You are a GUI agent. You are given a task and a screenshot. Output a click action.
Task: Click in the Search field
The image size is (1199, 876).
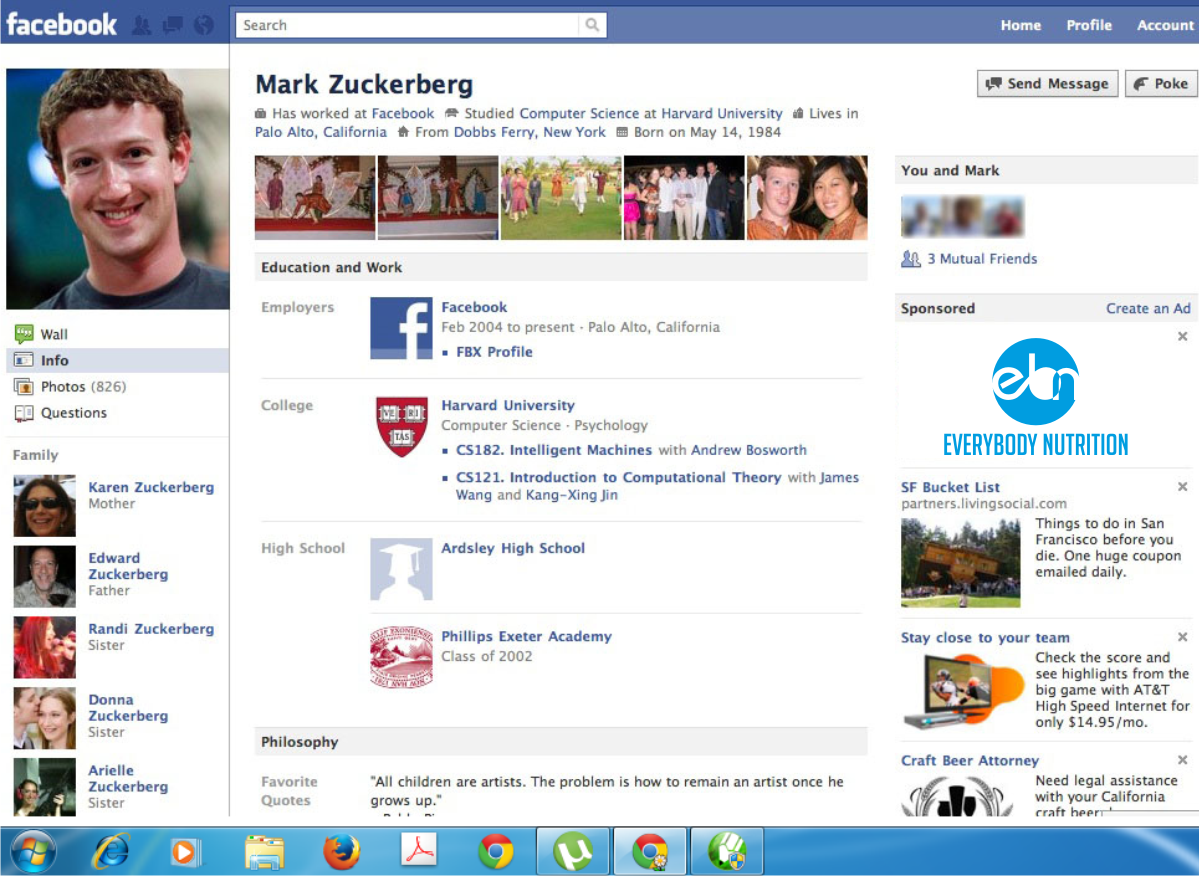pos(408,25)
